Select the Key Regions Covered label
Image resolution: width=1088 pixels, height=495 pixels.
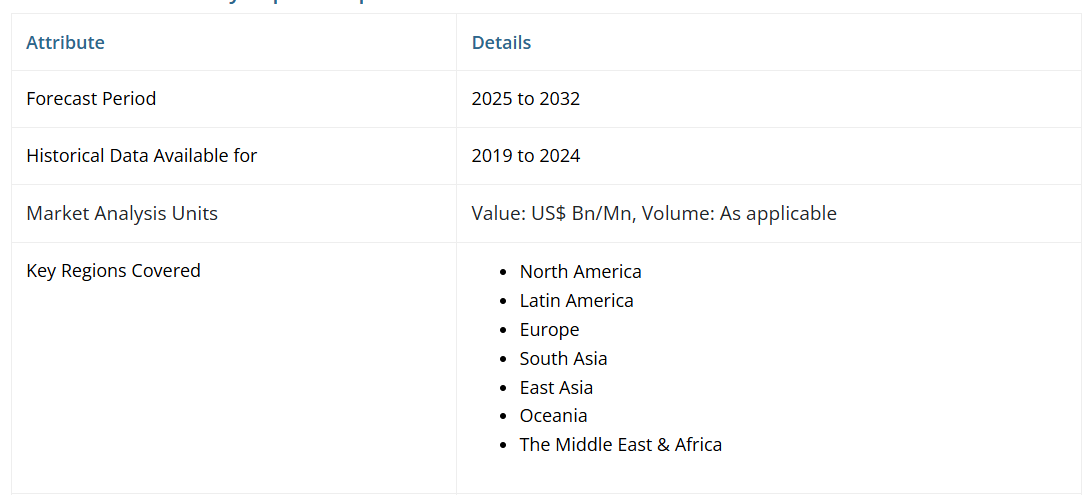tap(113, 271)
